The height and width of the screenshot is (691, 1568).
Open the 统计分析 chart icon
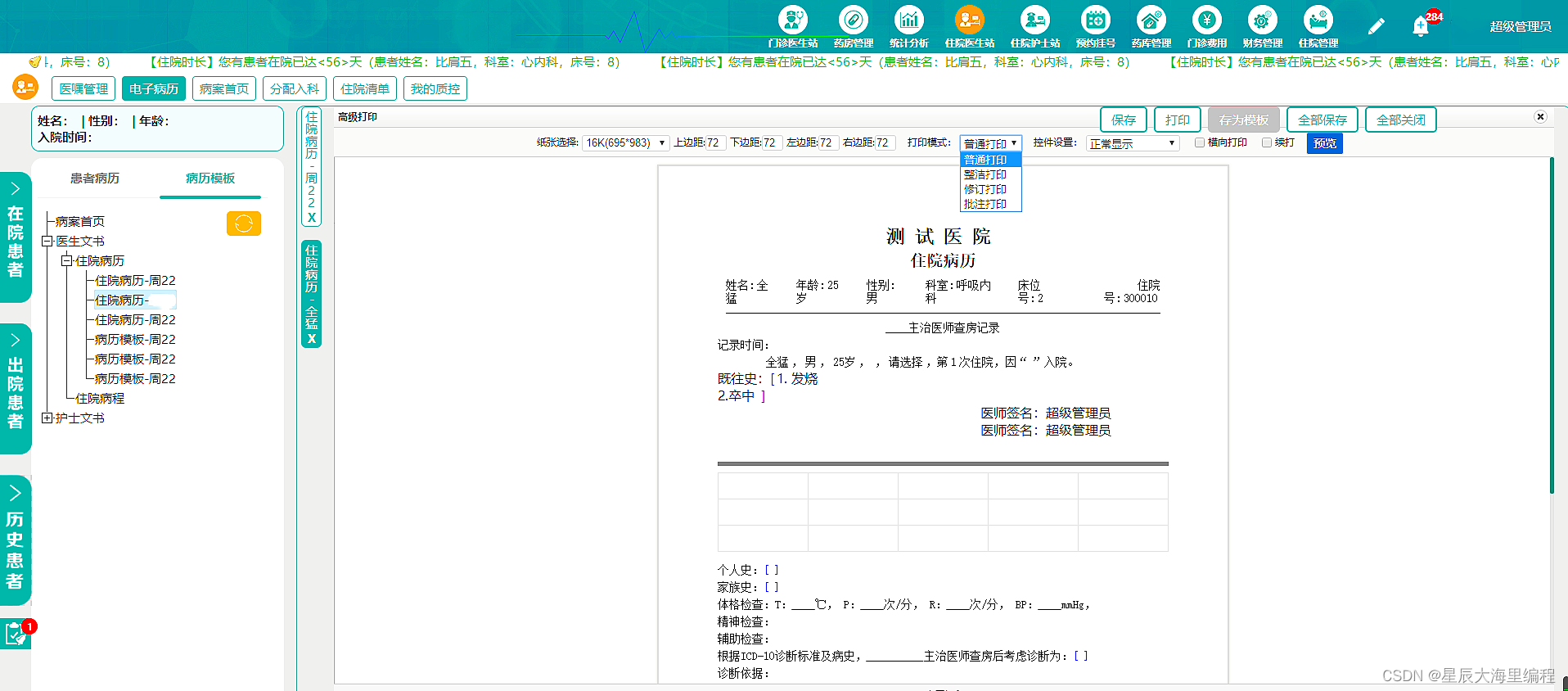coord(908,20)
